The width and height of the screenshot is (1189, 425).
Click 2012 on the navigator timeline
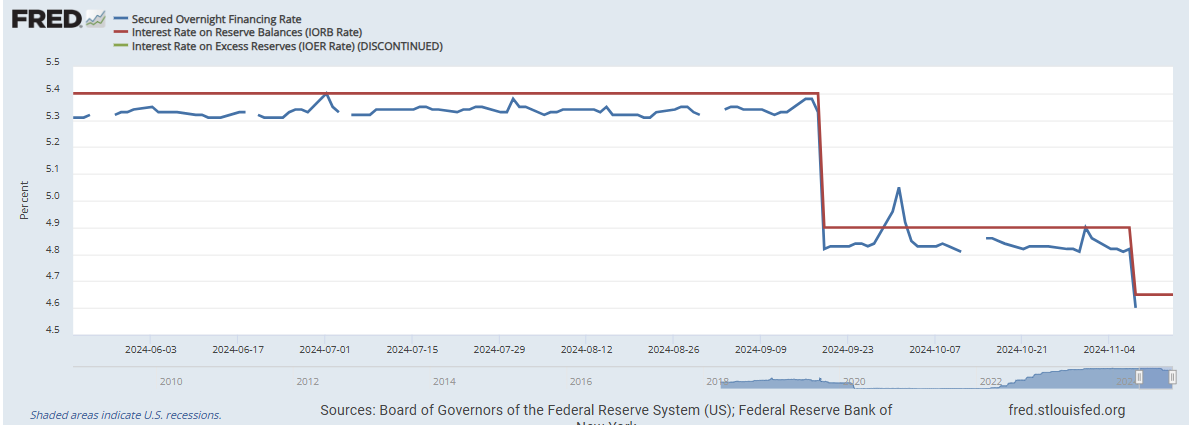click(307, 381)
